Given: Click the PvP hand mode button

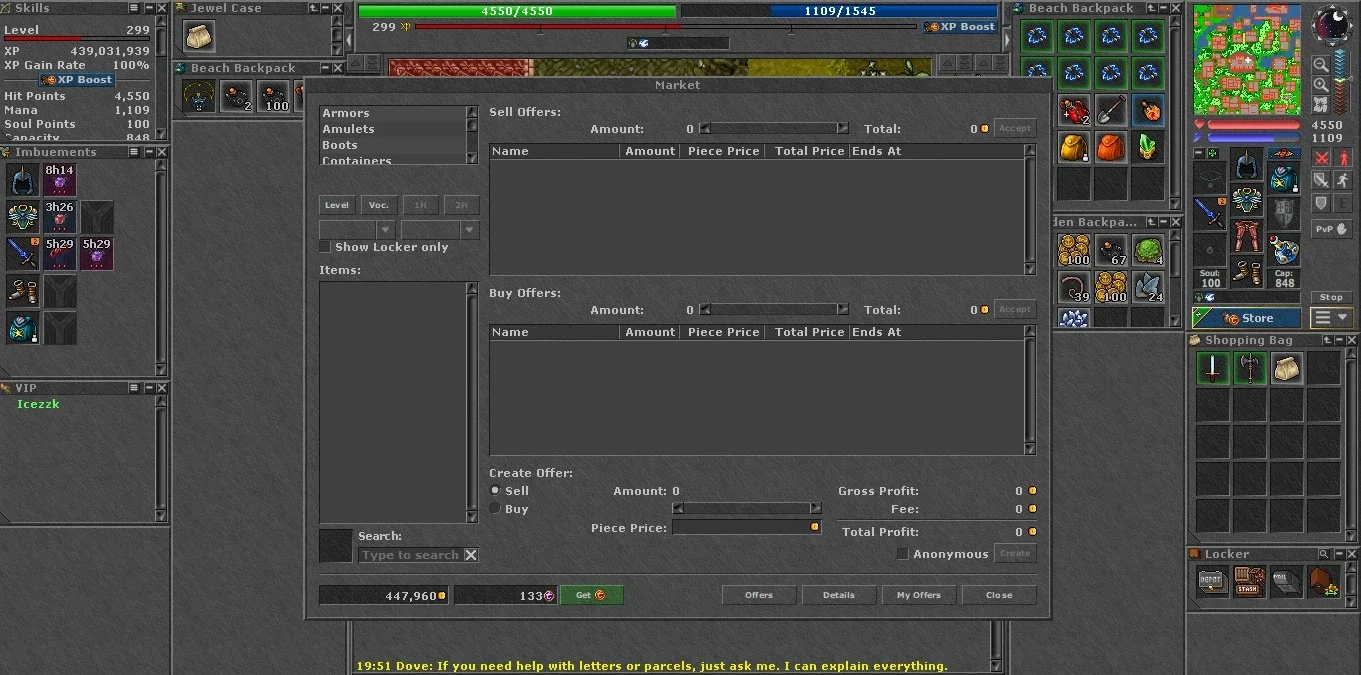Looking at the screenshot, I should click(x=1332, y=229).
